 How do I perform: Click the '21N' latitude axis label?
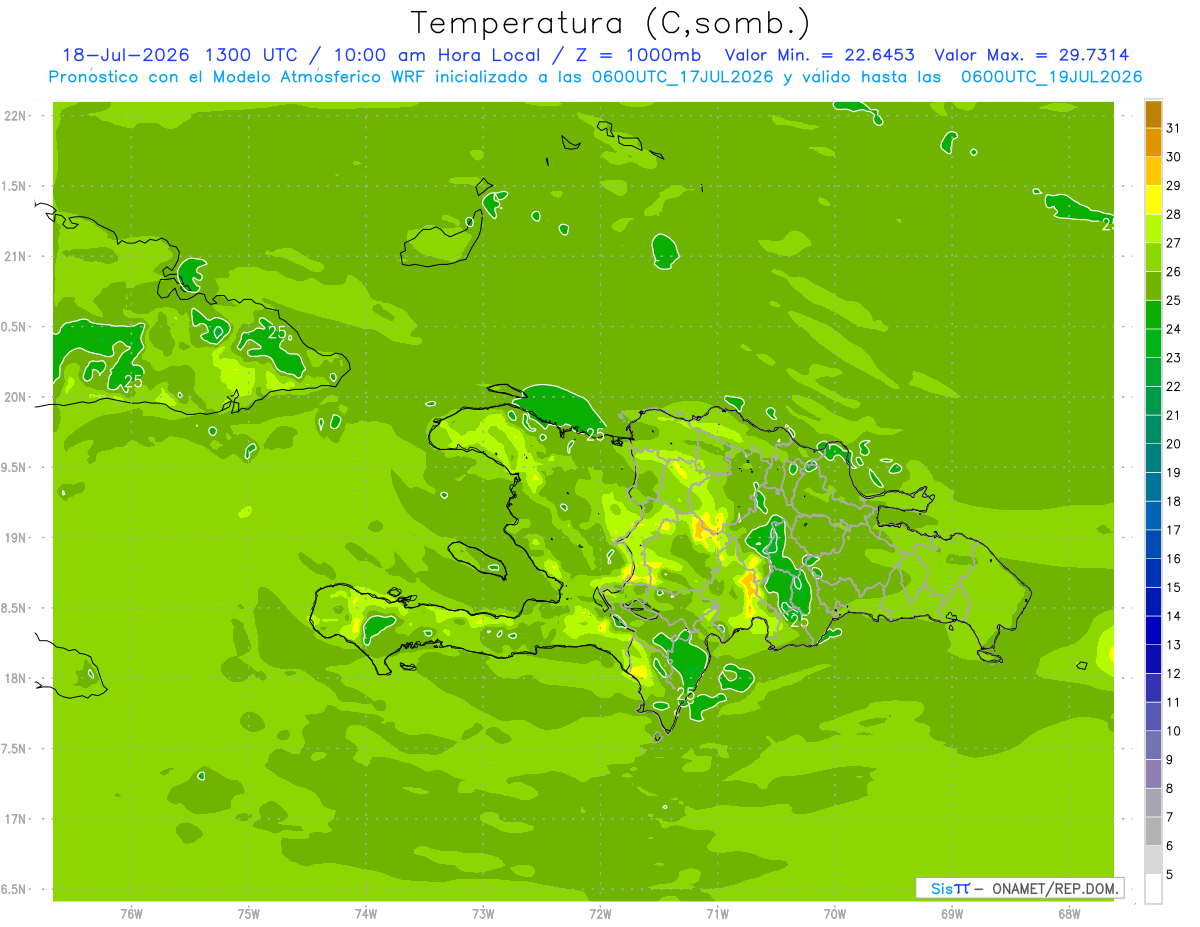(17, 257)
